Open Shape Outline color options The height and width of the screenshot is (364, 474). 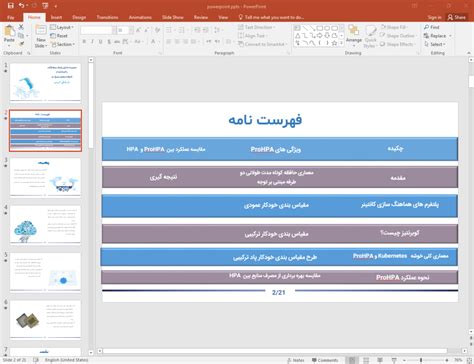click(399, 36)
